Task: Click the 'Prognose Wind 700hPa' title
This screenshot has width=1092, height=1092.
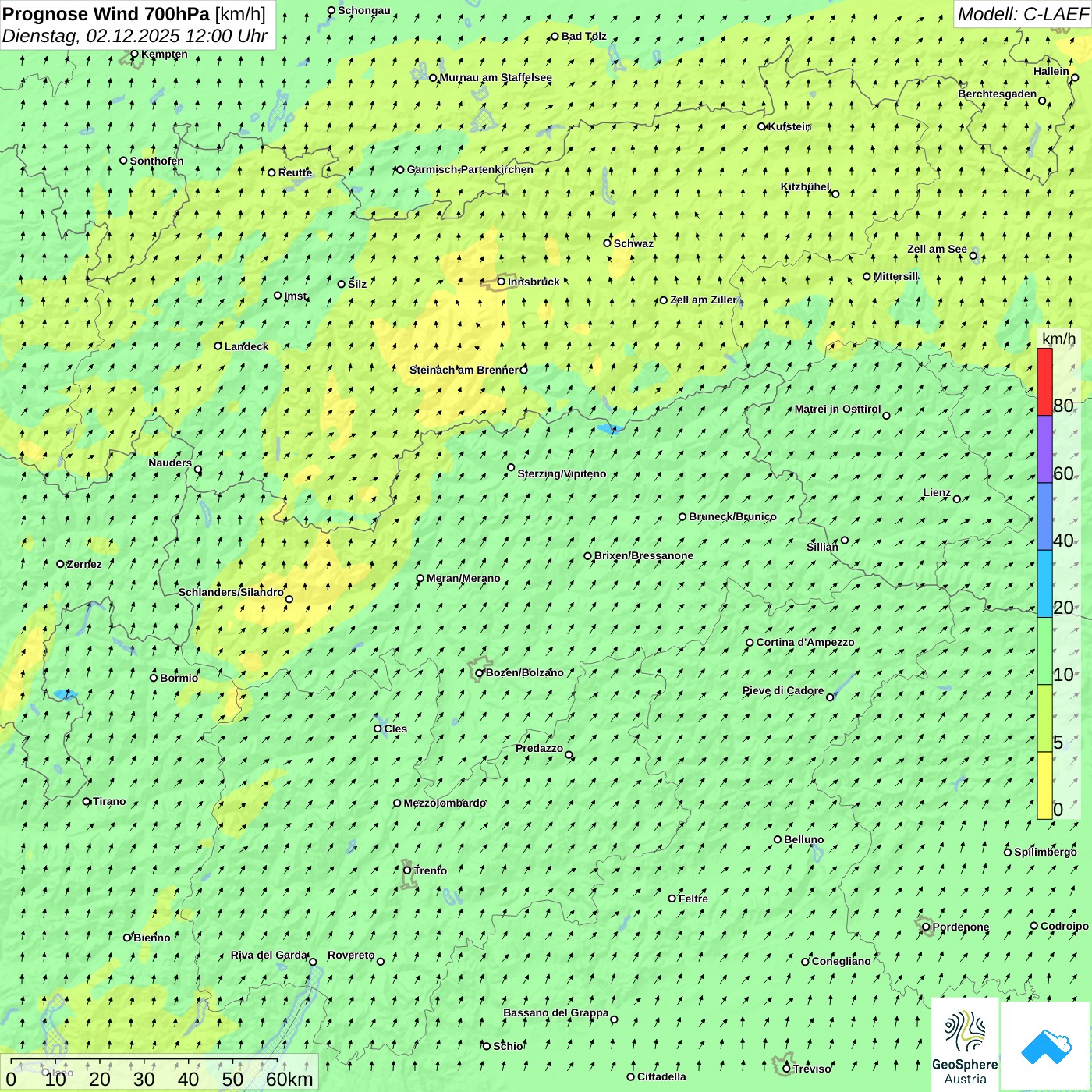Action: (106, 14)
